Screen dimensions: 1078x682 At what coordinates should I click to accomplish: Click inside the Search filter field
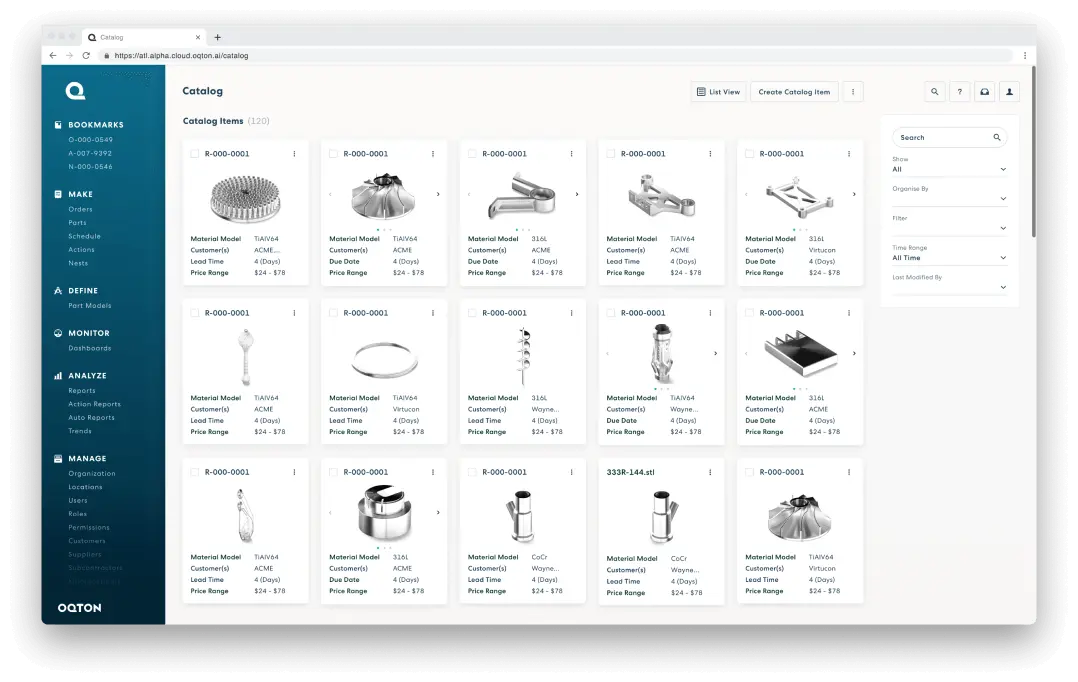click(940, 137)
